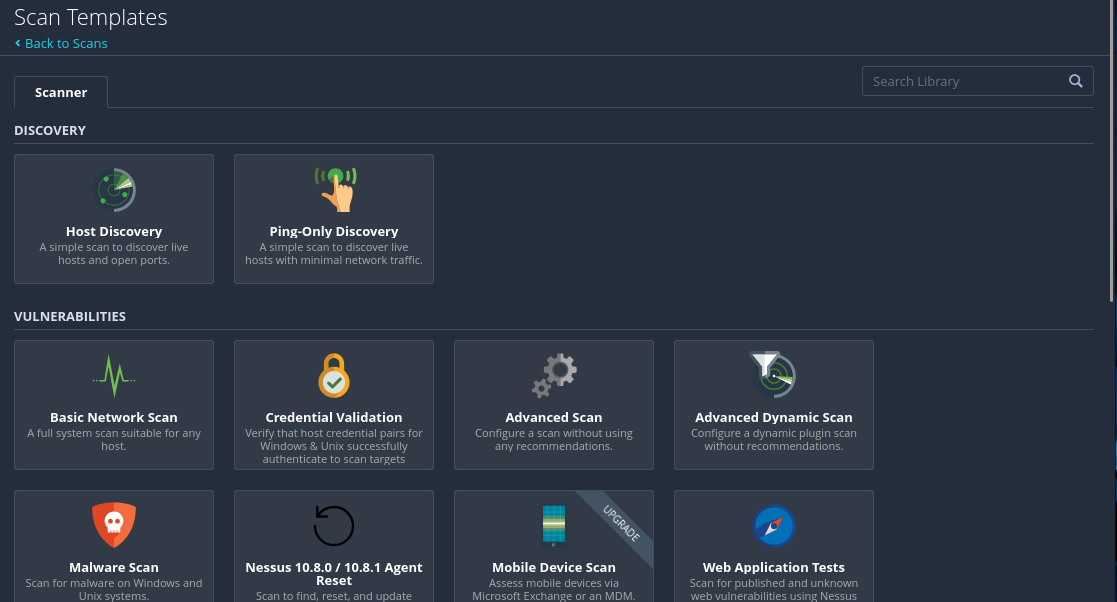Screen dimensions: 1117x602
Task: Select the Mobile Device Scan title
Action: pyautogui.click(x=554, y=568)
